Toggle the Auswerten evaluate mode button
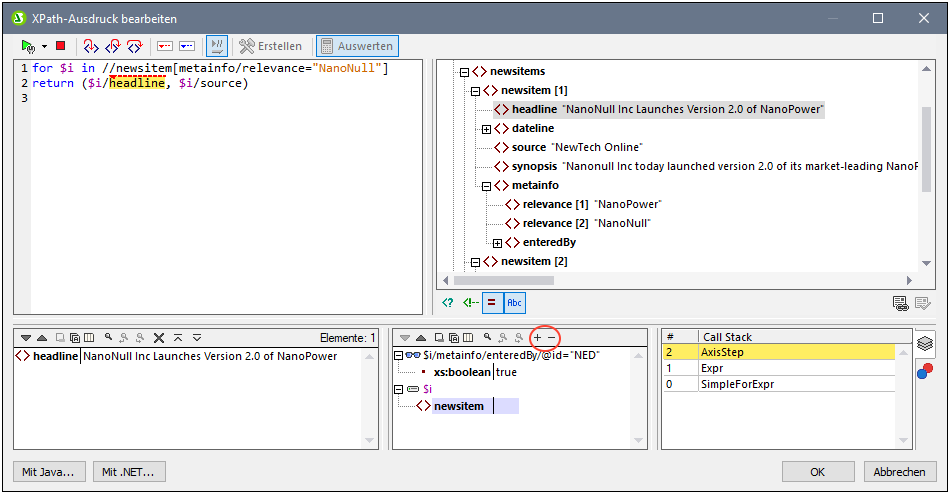Image resolution: width=950 pixels, height=494 pixels. [357, 46]
